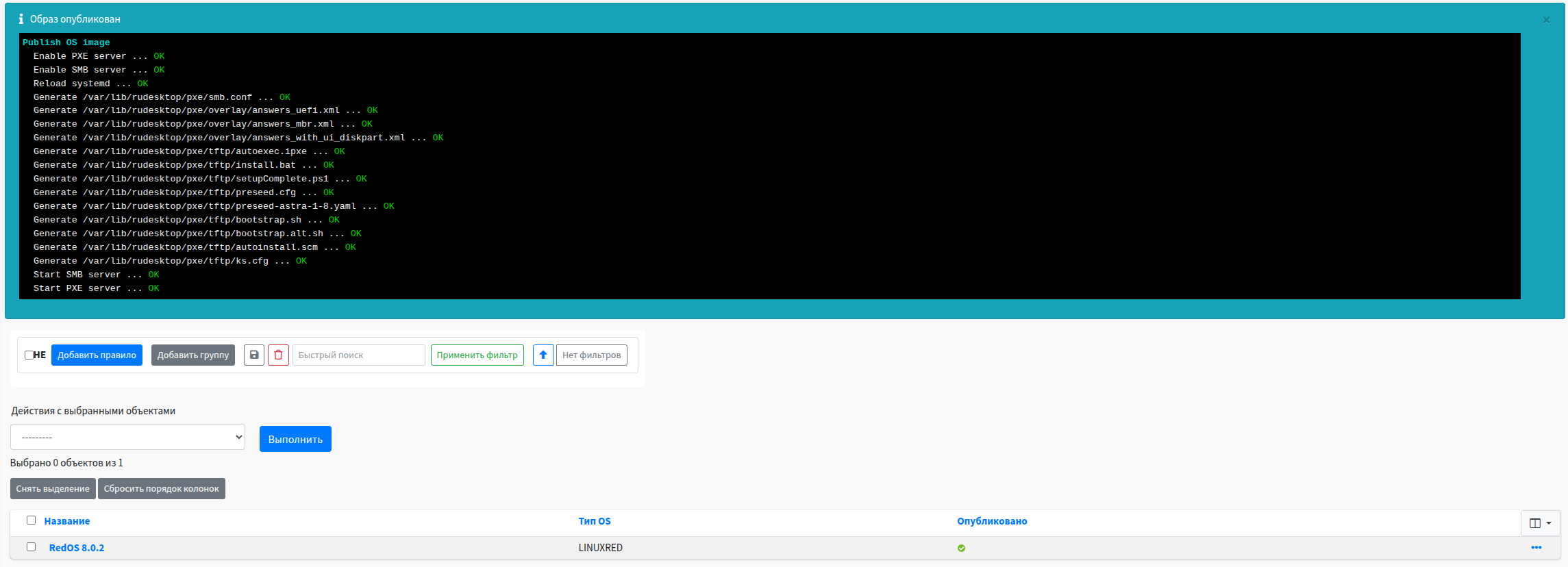The image size is (1568, 567).
Task: Expand the column visibility dropdown
Action: click(x=1540, y=523)
